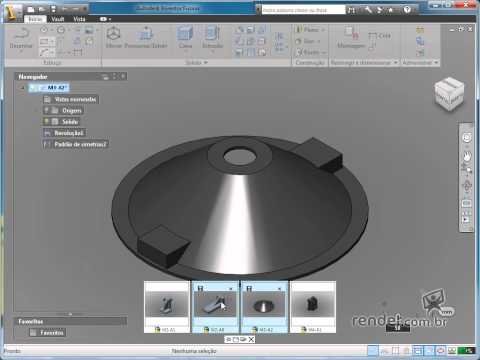This screenshot has height=360, width=480.
Task: Click the green status icon in the status bar
Action: click(467, 350)
